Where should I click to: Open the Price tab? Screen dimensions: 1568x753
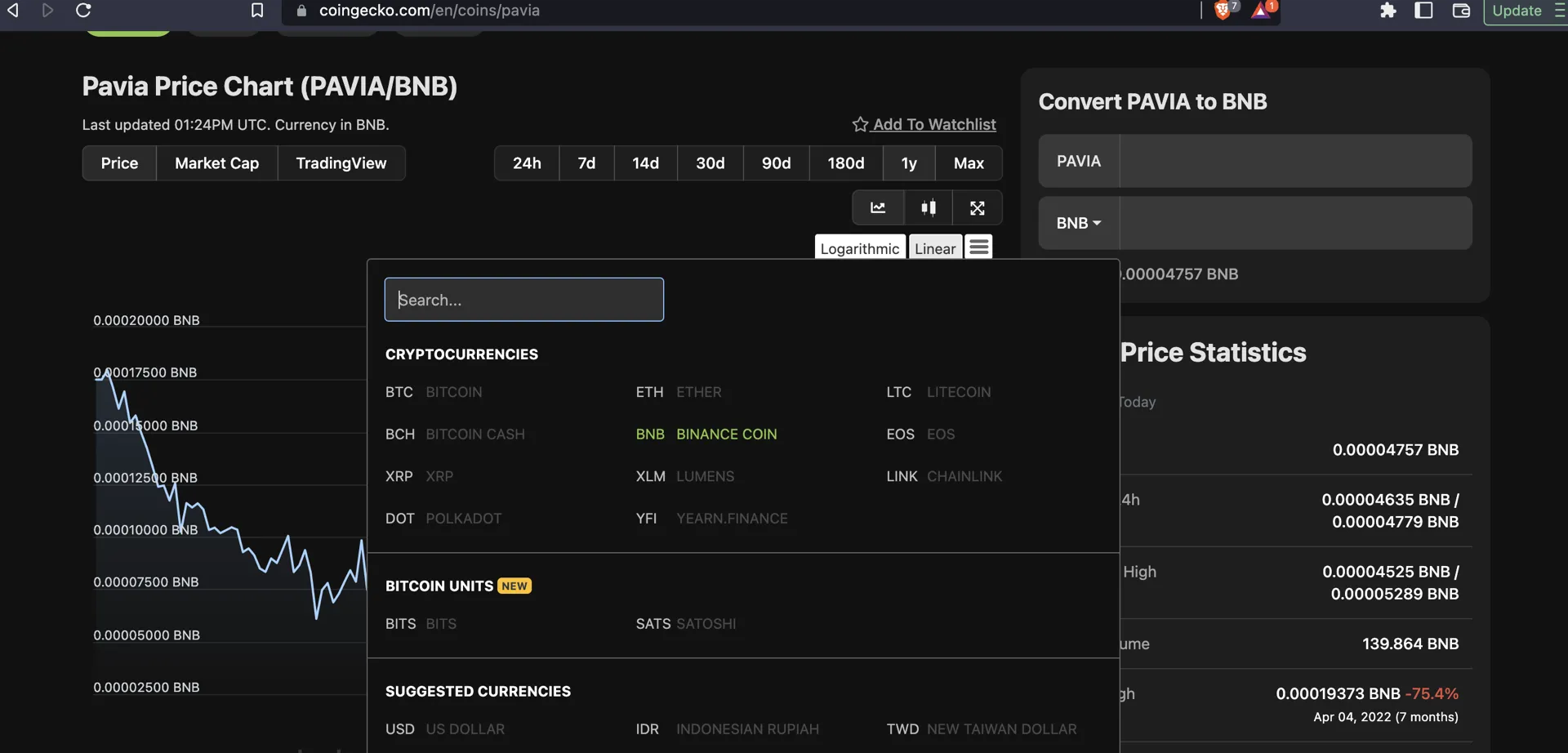119,163
